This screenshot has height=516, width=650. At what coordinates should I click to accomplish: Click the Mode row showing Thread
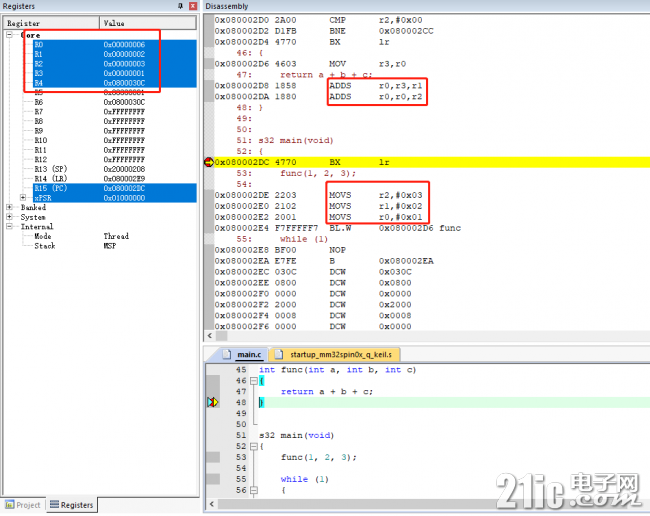(x=114, y=236)
